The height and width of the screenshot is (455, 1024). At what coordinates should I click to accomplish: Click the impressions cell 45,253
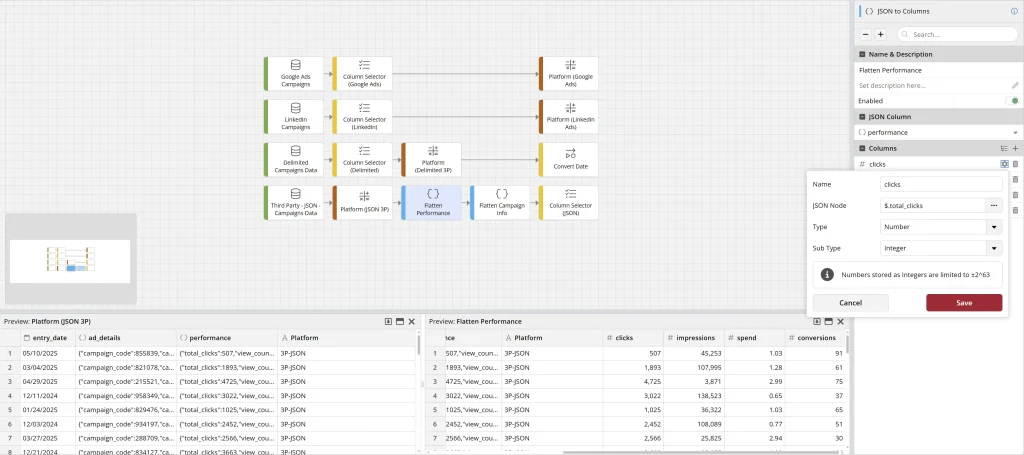pyautogui.click(x=694, y=353)
